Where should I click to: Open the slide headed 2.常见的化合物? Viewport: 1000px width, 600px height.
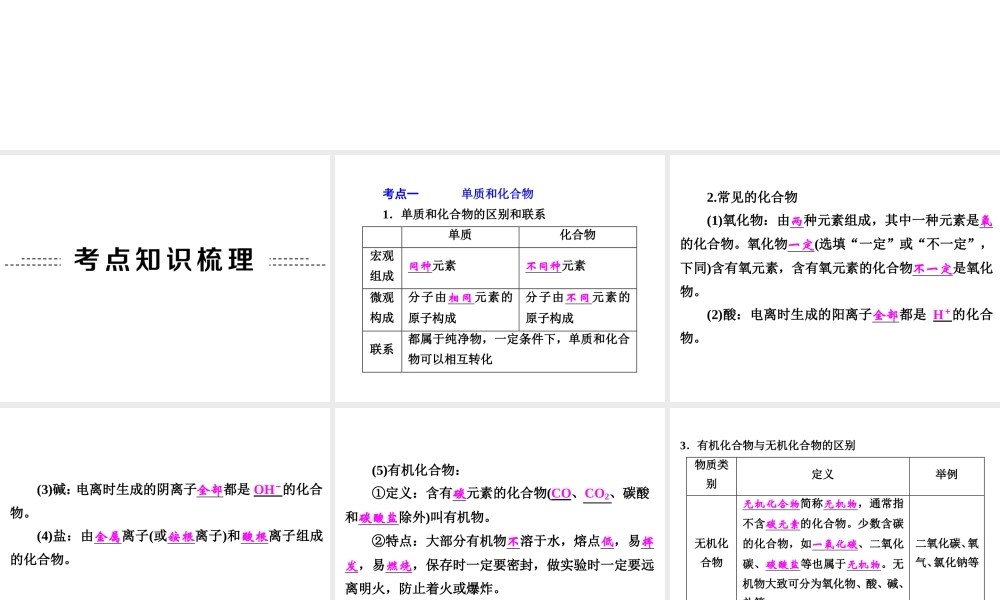(x=835, y=278)
